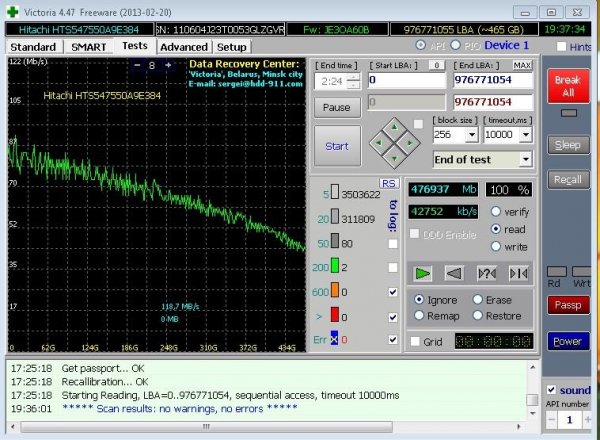The height and width of the screenshot is (440, 600).
Task: Click the backward scan direction icon
Action: click(454, 272)
